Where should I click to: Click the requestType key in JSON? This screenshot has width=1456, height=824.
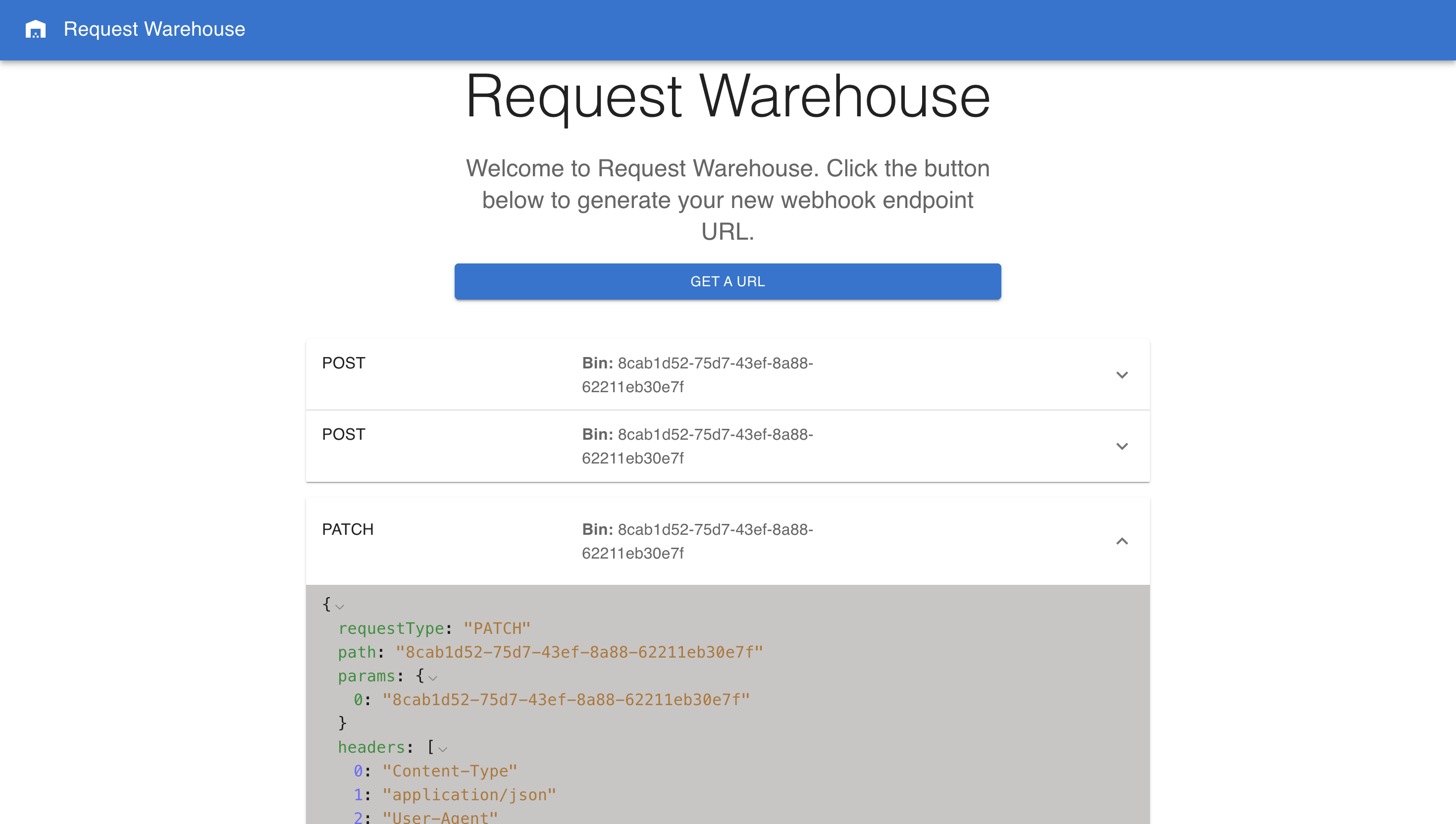point(391,628)
